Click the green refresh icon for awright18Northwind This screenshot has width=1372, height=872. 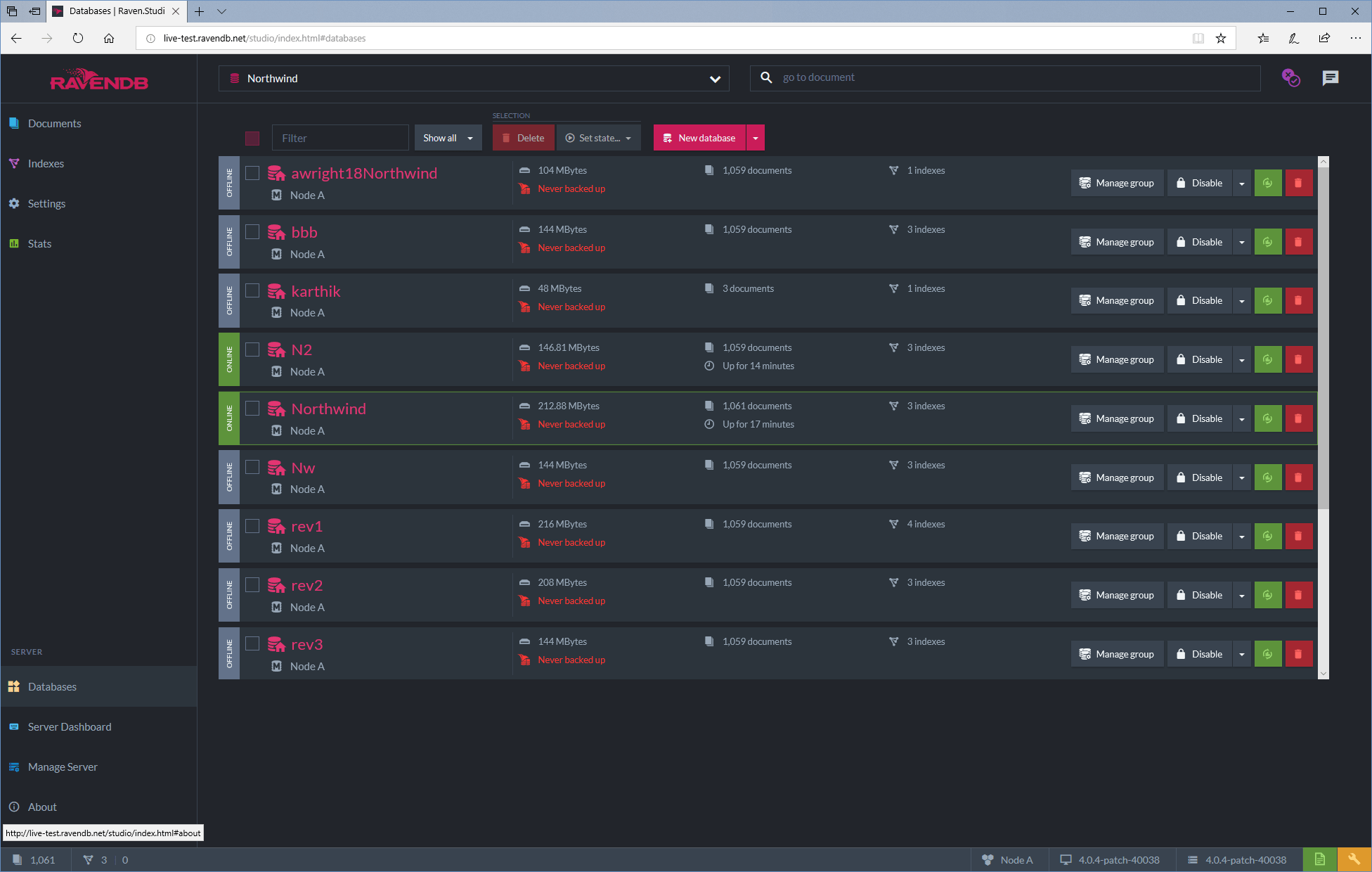(1267, 183)
